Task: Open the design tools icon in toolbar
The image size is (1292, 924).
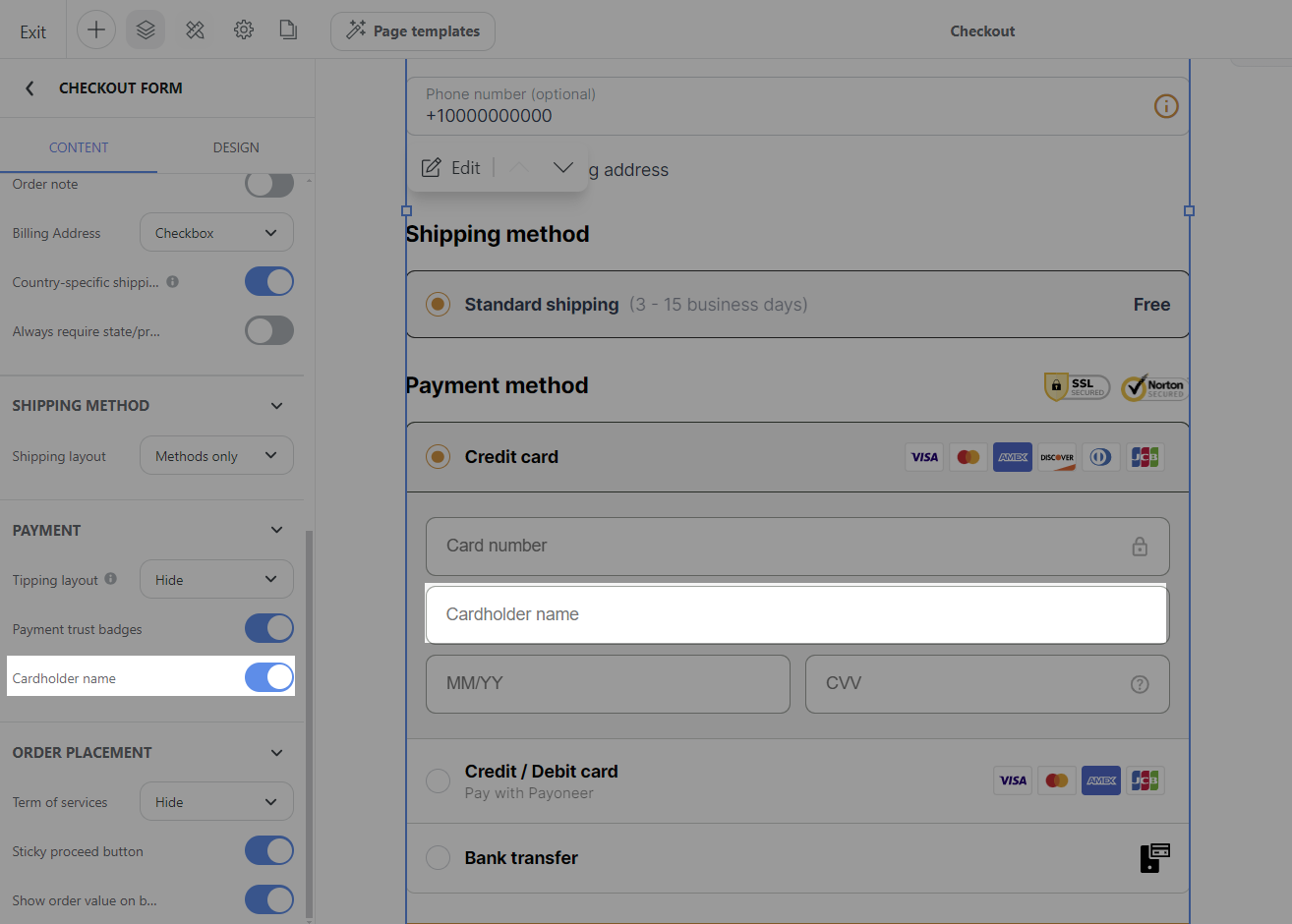Action: (195, 30)
